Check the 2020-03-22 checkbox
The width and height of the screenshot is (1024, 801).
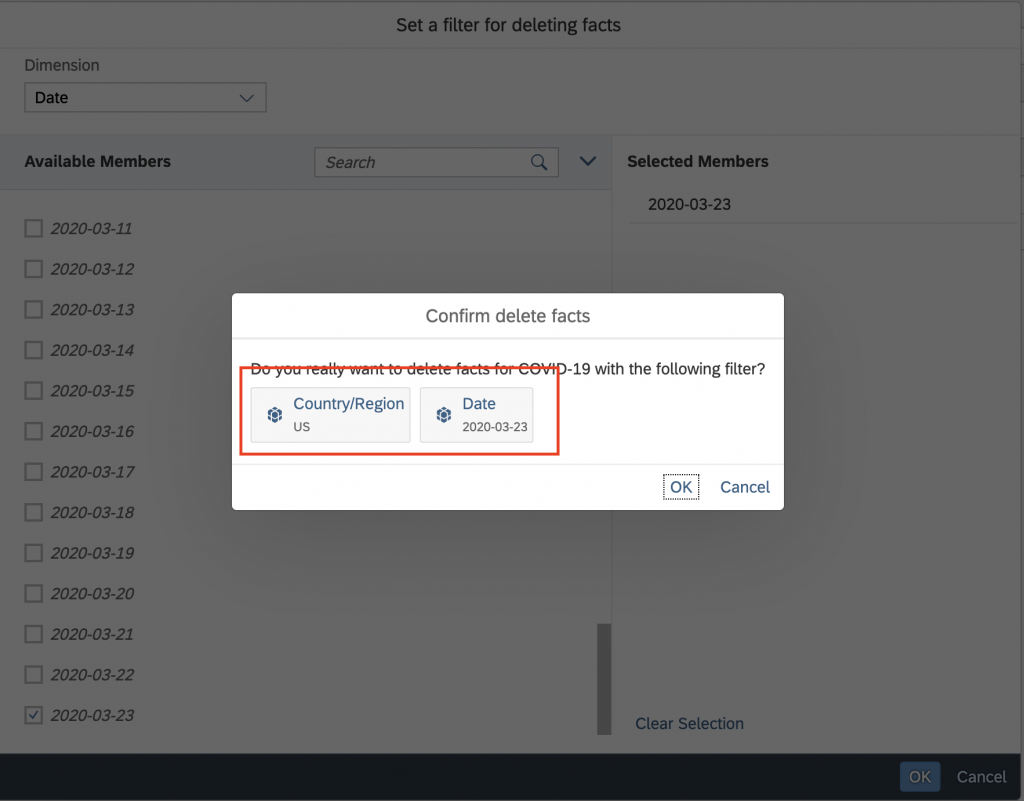[33, 674]
